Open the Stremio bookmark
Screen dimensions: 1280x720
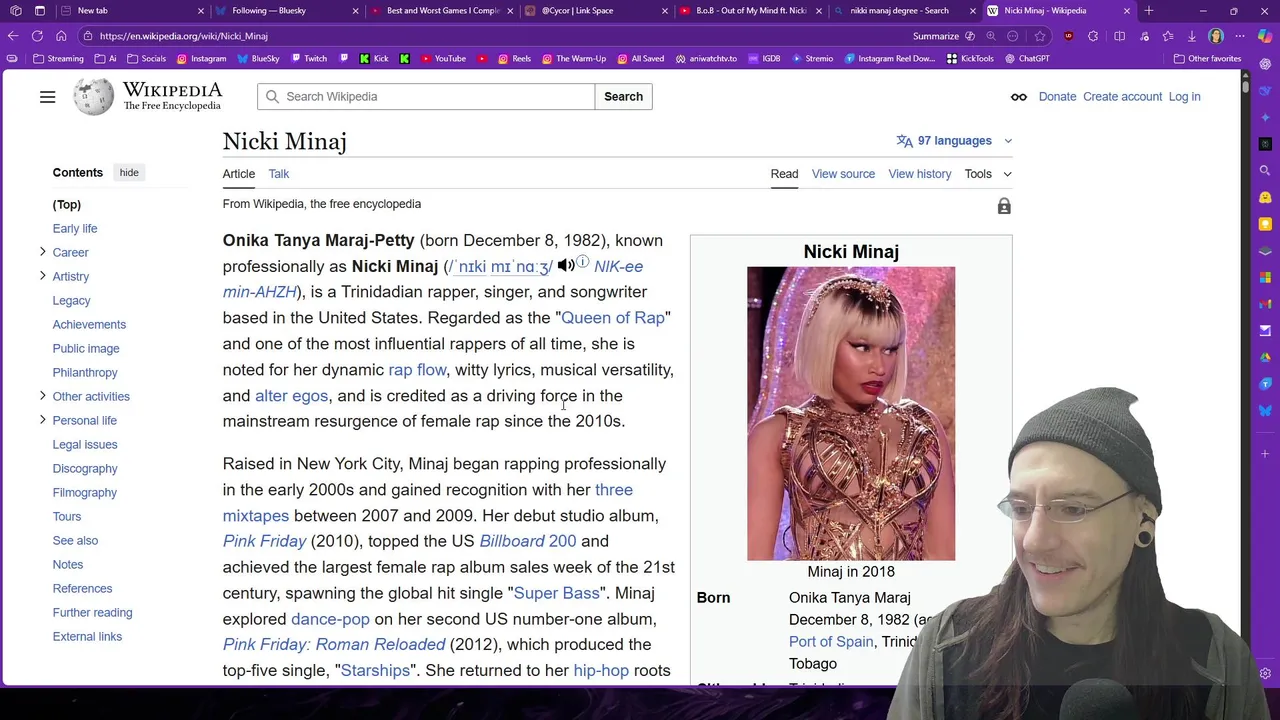(811, 59)
